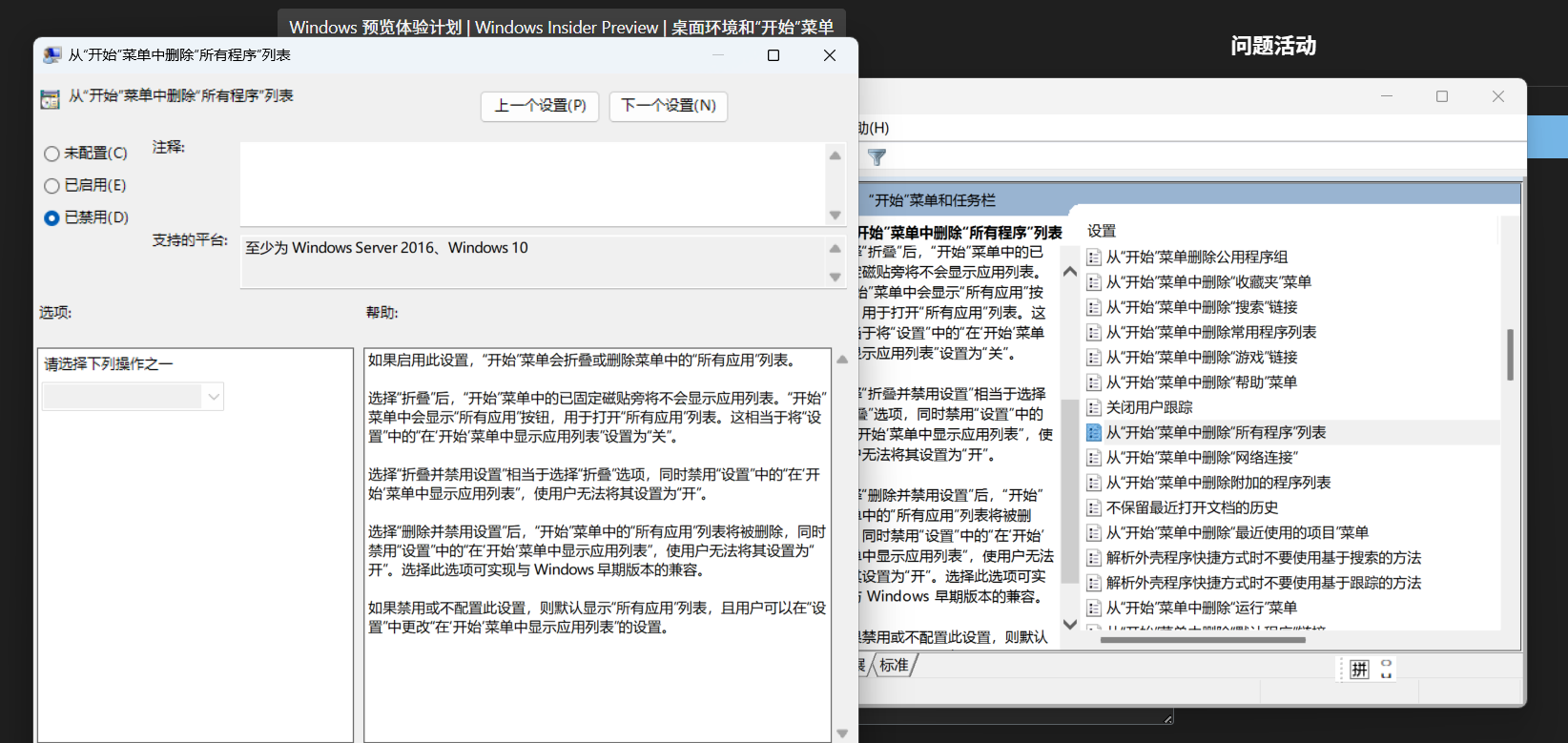Click the down arrow of 帮助 text scrollbar
This screenshot has height=743, width=1568.
coord(842,733)
